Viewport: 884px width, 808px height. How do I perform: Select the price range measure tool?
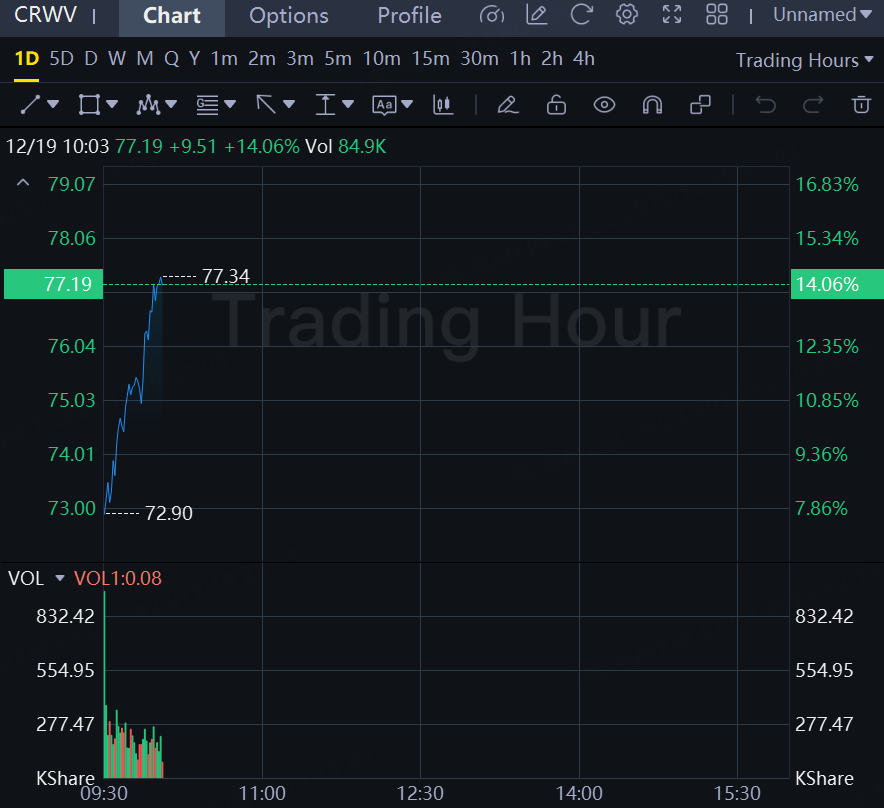click(x=325, y=105)
